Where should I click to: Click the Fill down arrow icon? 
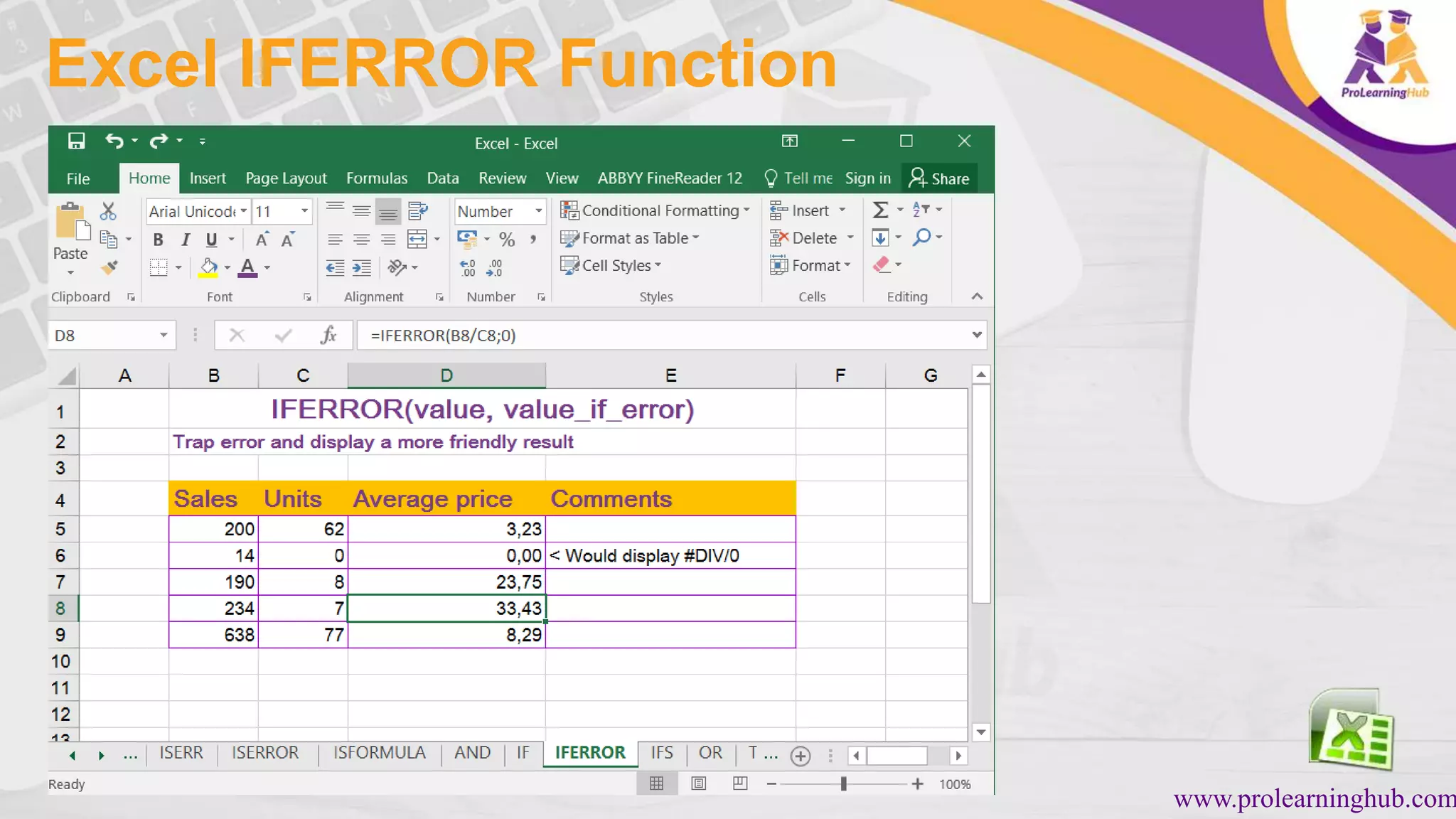pyautogui.click(x=880, y=237)
